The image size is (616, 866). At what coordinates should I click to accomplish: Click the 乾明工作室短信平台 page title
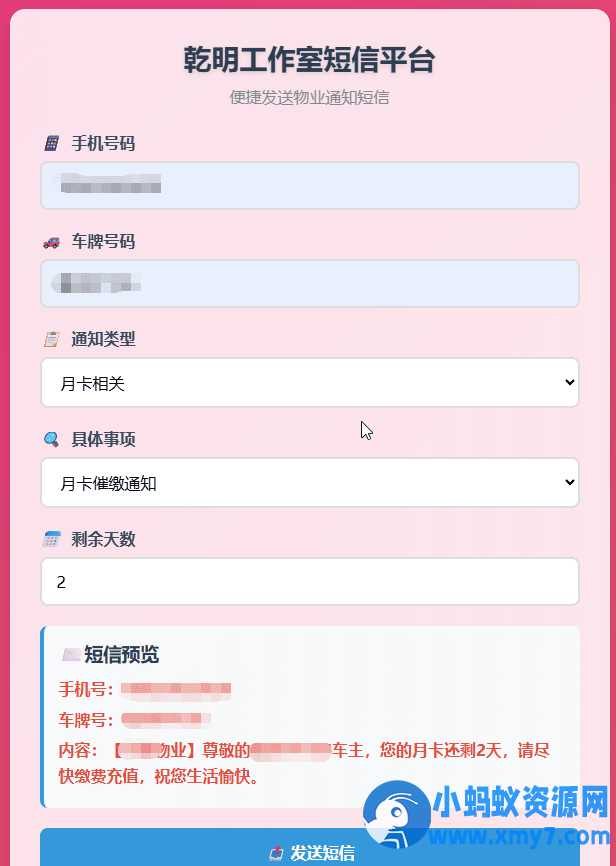pyautogui.click(x=308, y=60)
